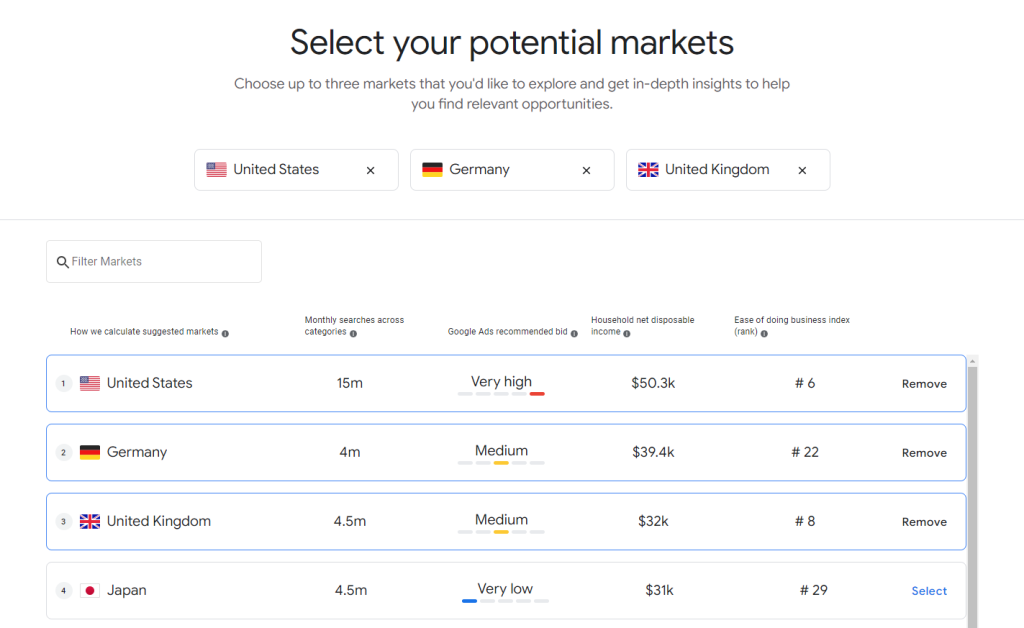
Task: Click Remove in the United Kingdom row
Action: (x=924, y=522)
